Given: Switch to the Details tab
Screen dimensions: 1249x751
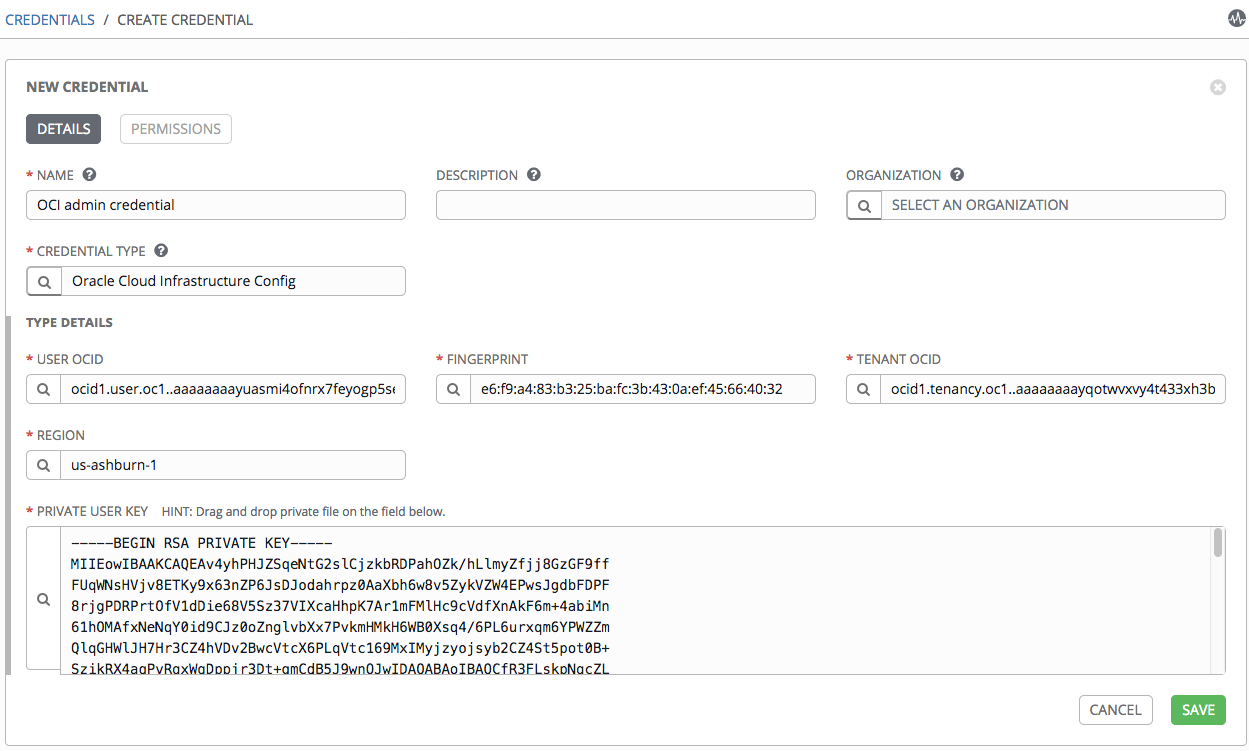Looking at the screenshot, I should [63, 128].
